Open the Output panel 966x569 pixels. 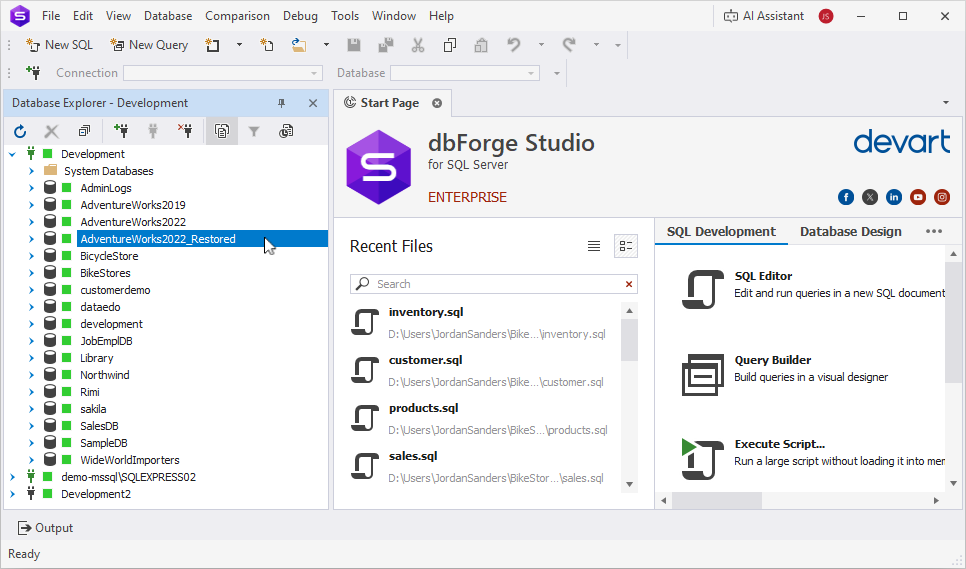[46, 528]
